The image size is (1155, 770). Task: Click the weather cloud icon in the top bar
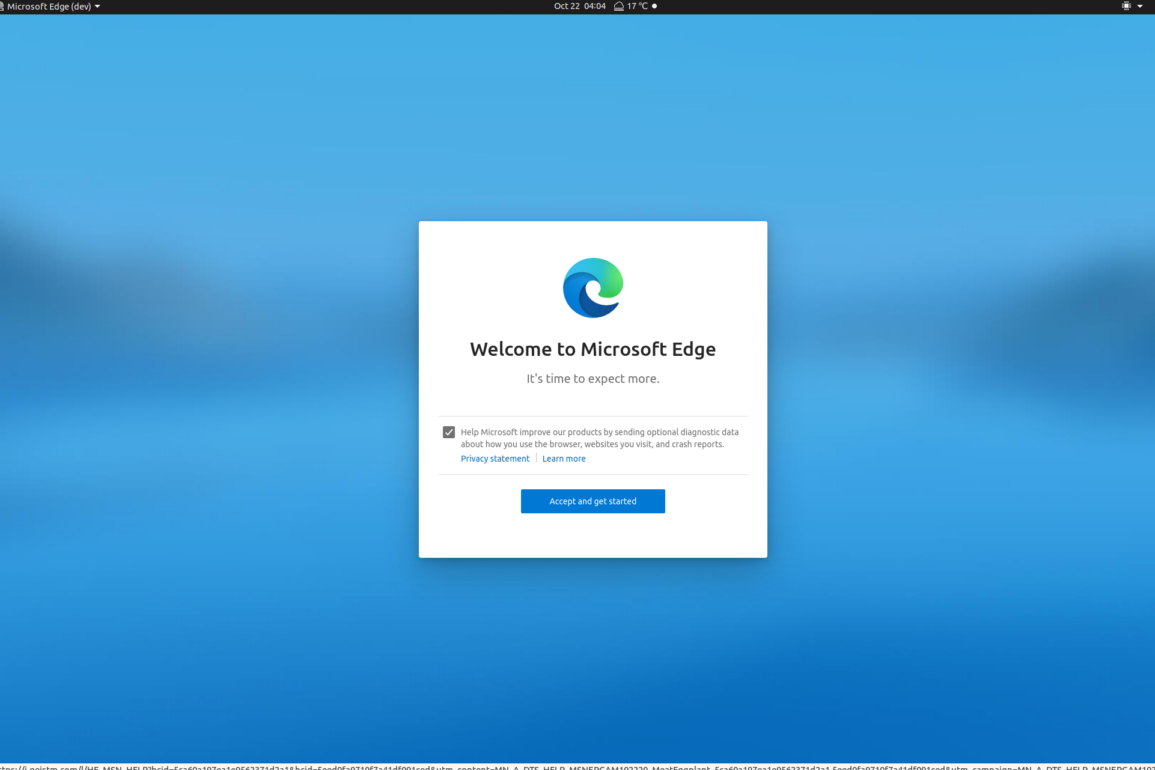619,6
